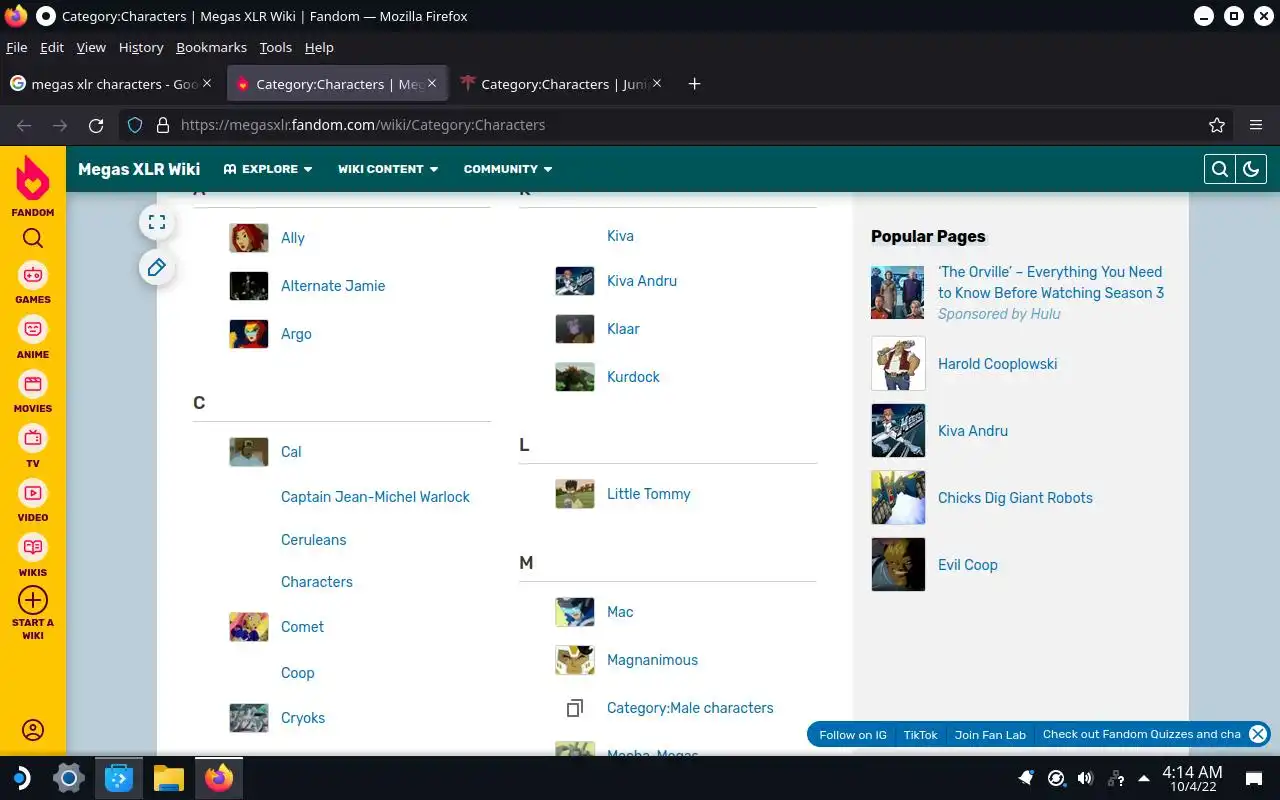Open the File menu

(x=16, y=47)
